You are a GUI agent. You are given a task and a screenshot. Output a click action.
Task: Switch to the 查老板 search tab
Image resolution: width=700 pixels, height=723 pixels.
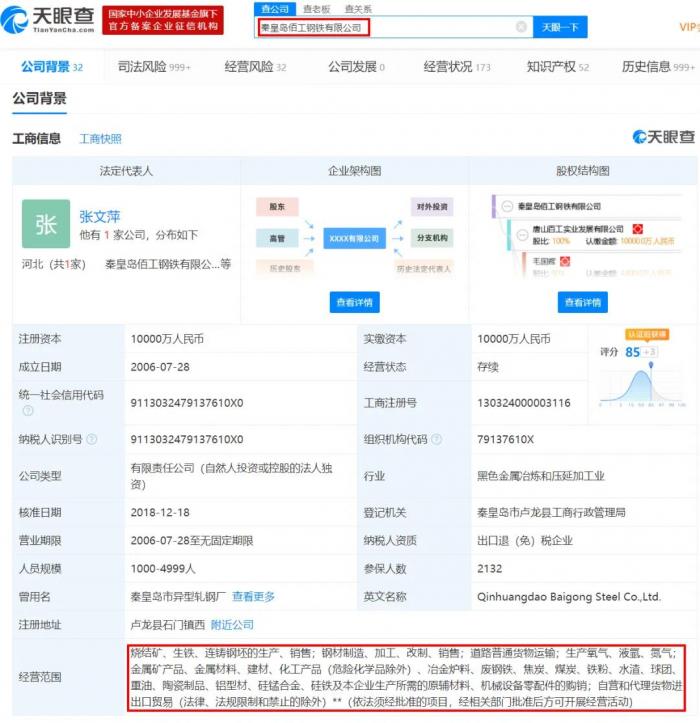pos(317,9)
